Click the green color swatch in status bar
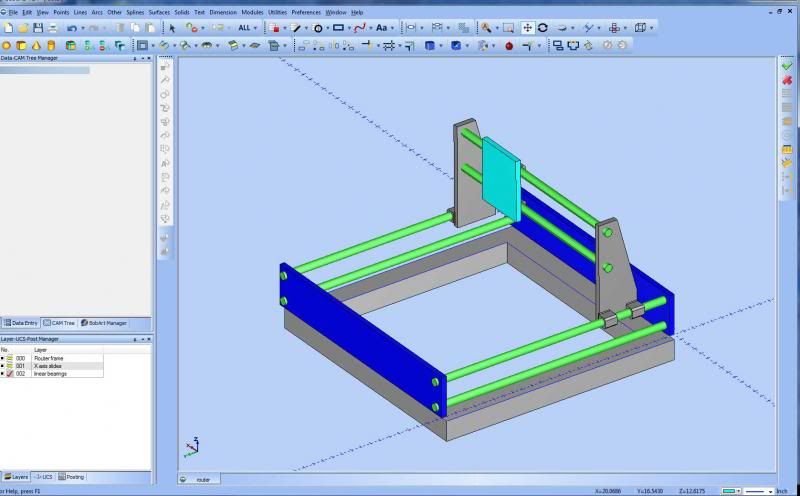This screenshot has height=496, width=800. click(x=729, y=491)
